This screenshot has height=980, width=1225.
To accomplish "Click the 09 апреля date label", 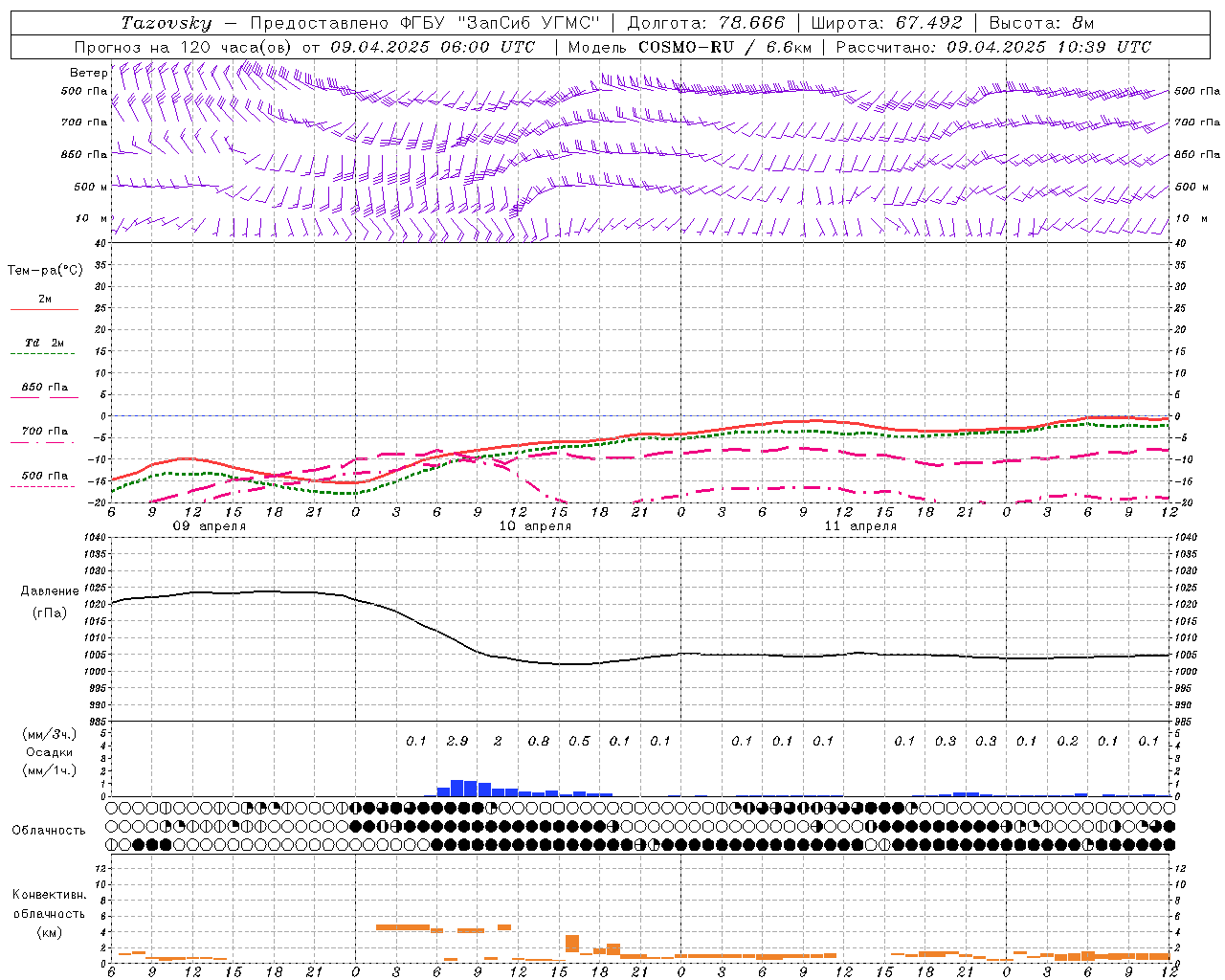I will click(x=209, y=526).
